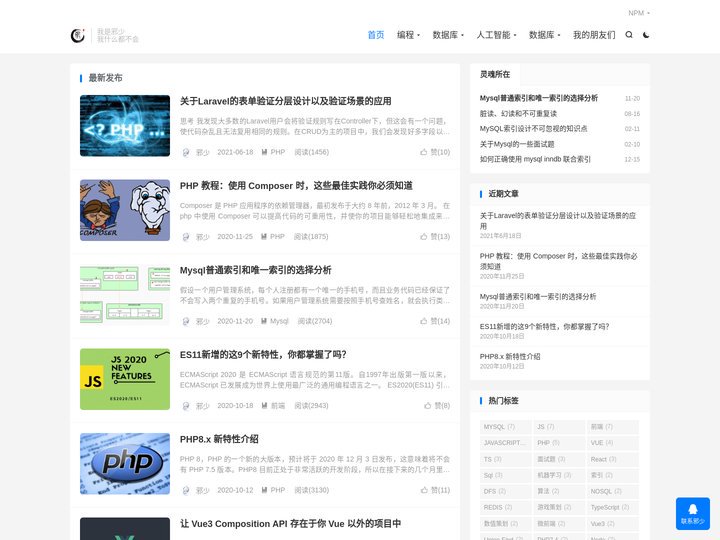This screenshot has height=540, width=720.
Task: Click category label 前端 under ES11 post
Action: tap(278, 405)
